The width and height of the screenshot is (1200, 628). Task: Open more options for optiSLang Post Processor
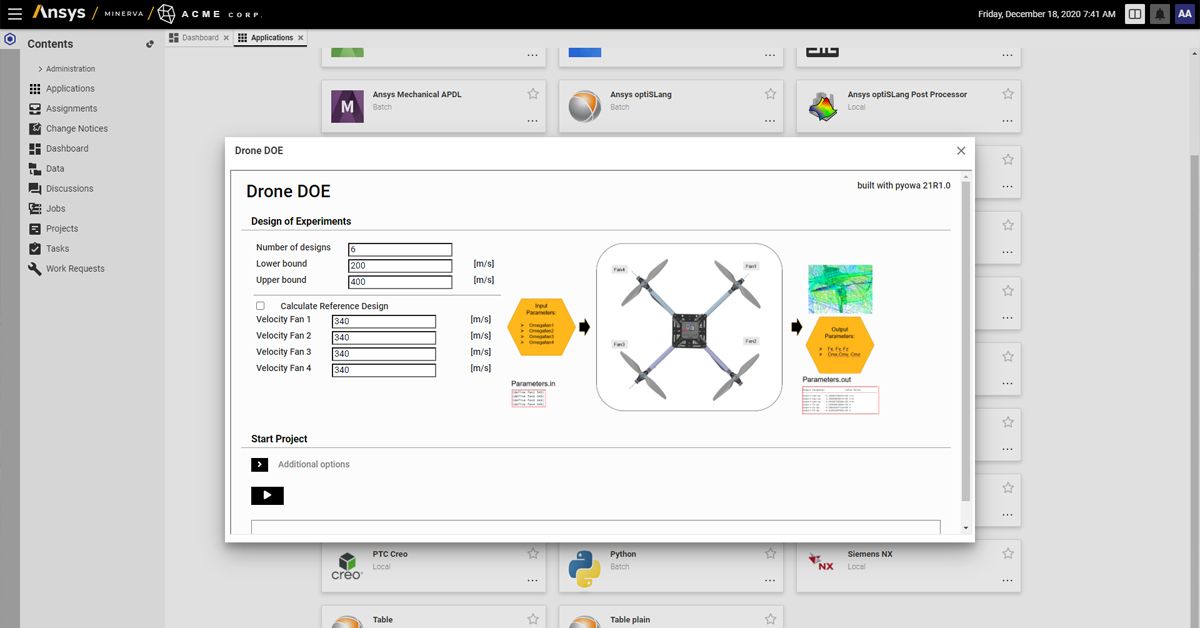click(1008, 120)
